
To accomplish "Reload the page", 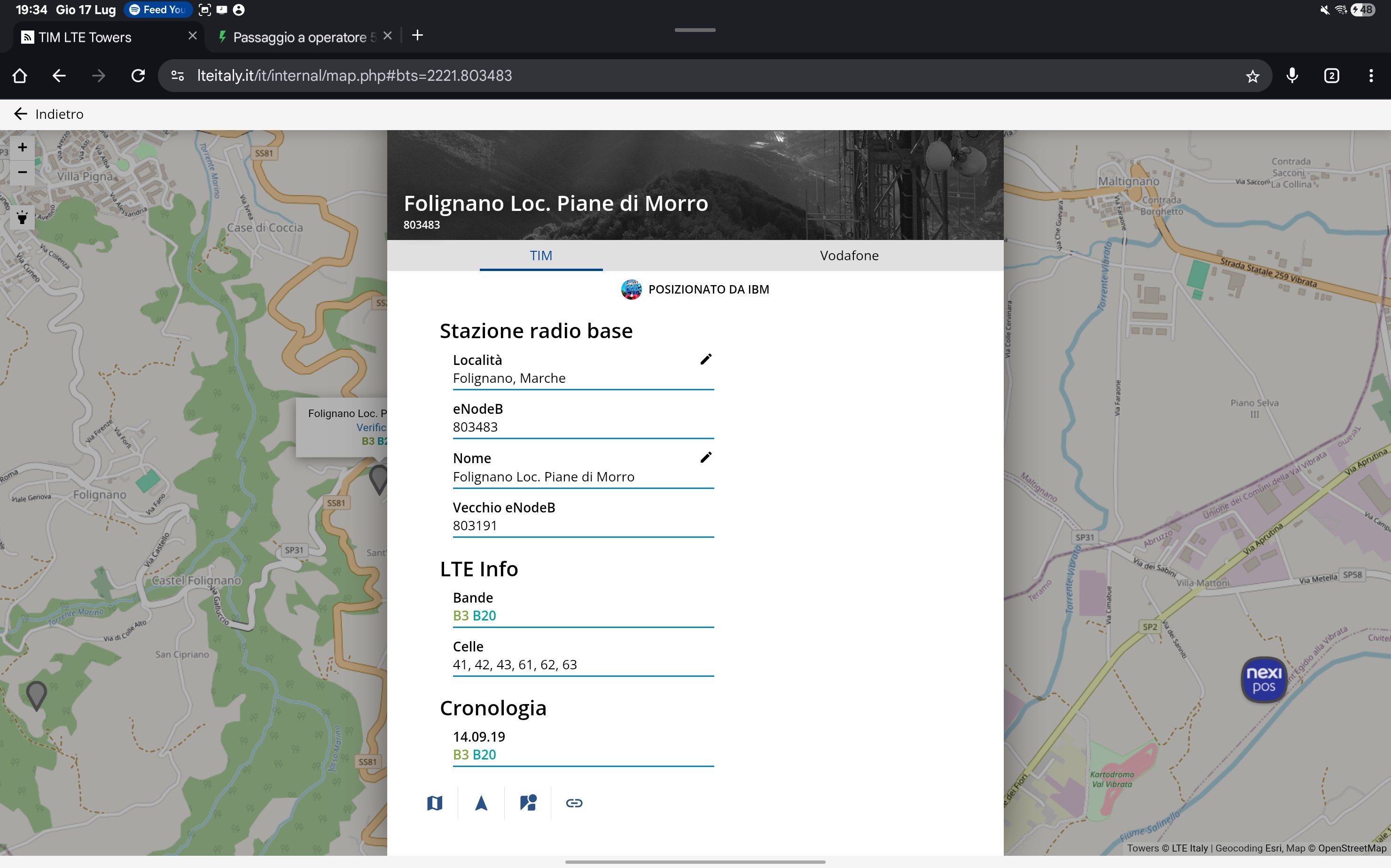I will click(x=138, y=76).
